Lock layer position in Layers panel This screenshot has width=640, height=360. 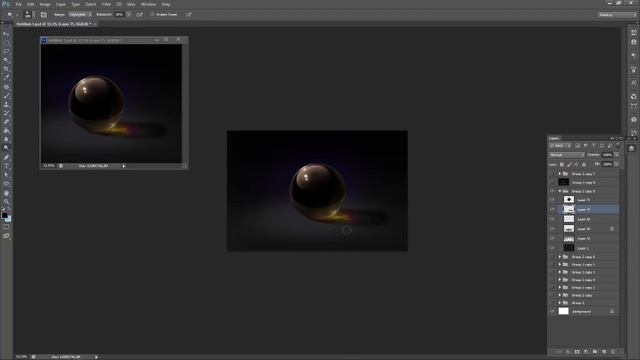click(x=576, y=164)
